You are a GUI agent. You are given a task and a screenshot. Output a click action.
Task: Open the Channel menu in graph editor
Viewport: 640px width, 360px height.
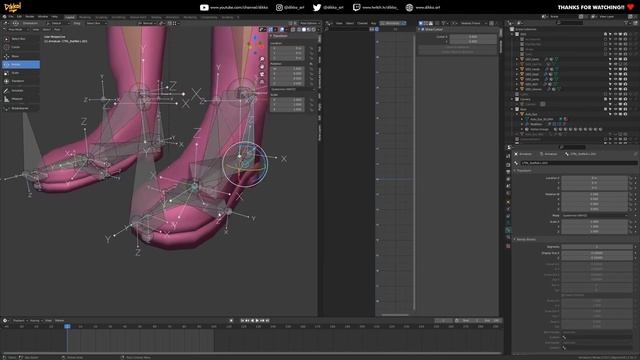[362, 23]
